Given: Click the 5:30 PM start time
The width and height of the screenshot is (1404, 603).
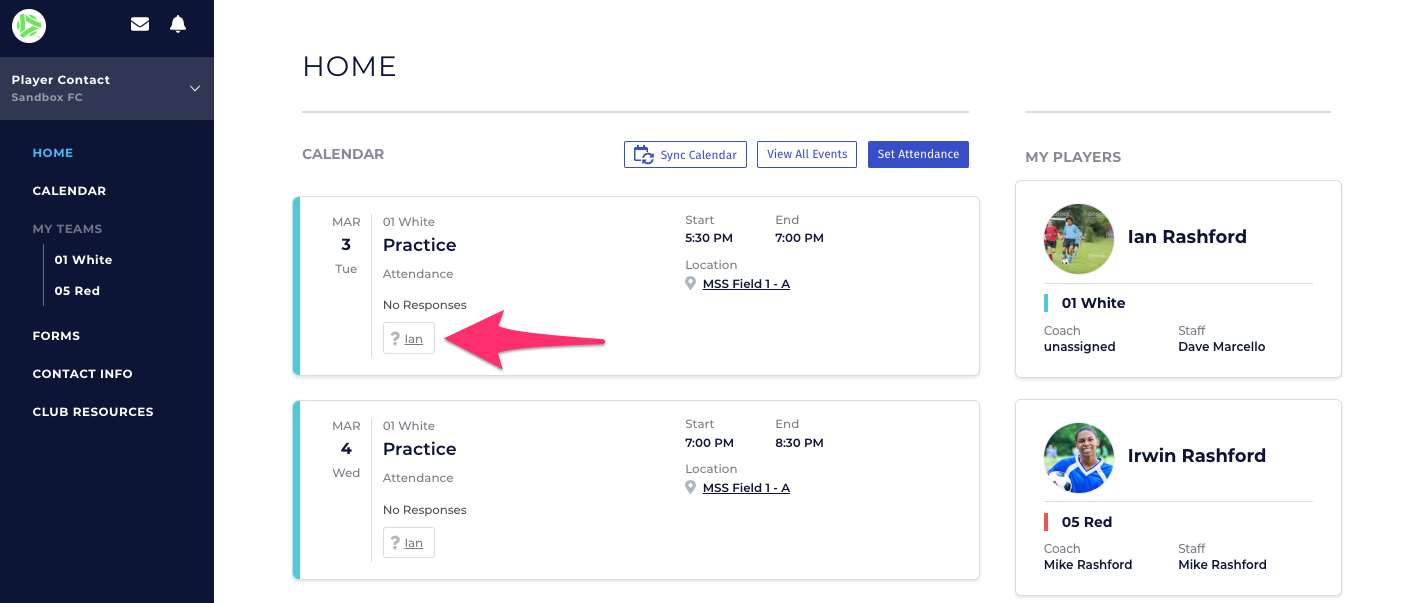Looking at the screenshot, I should (709, 238).
